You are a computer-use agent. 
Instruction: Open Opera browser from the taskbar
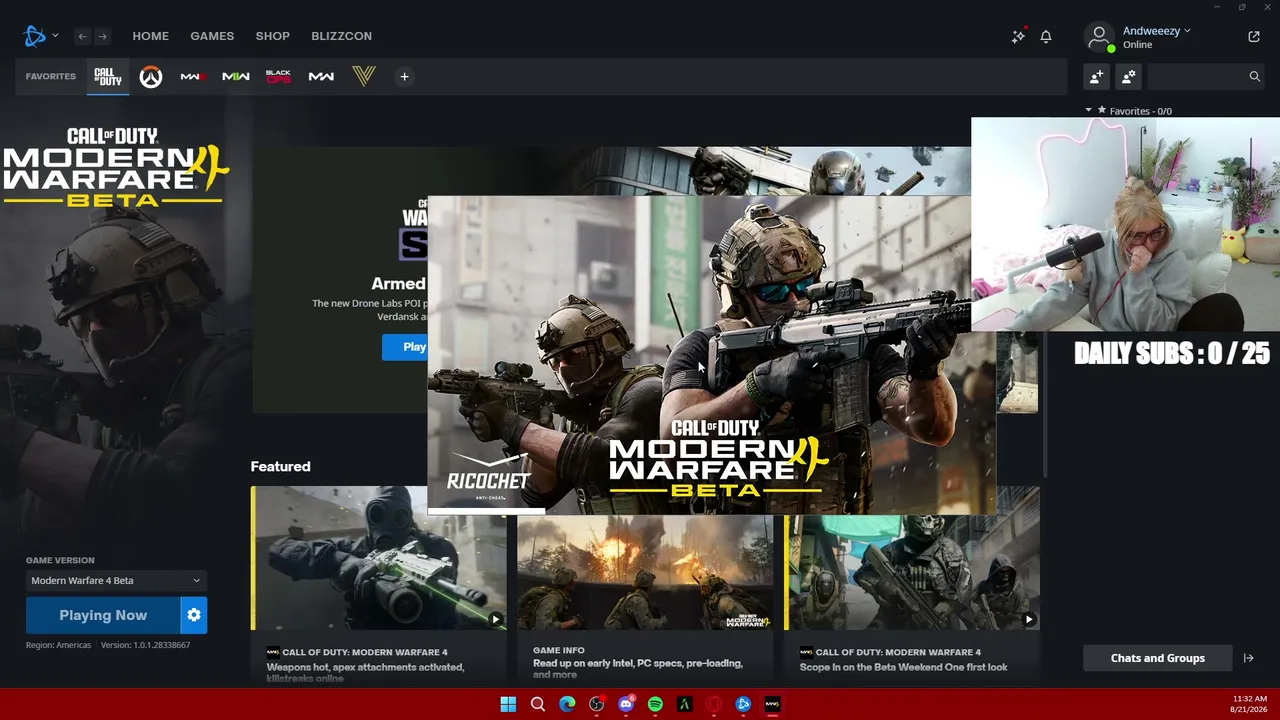click(x=714, y=704)
